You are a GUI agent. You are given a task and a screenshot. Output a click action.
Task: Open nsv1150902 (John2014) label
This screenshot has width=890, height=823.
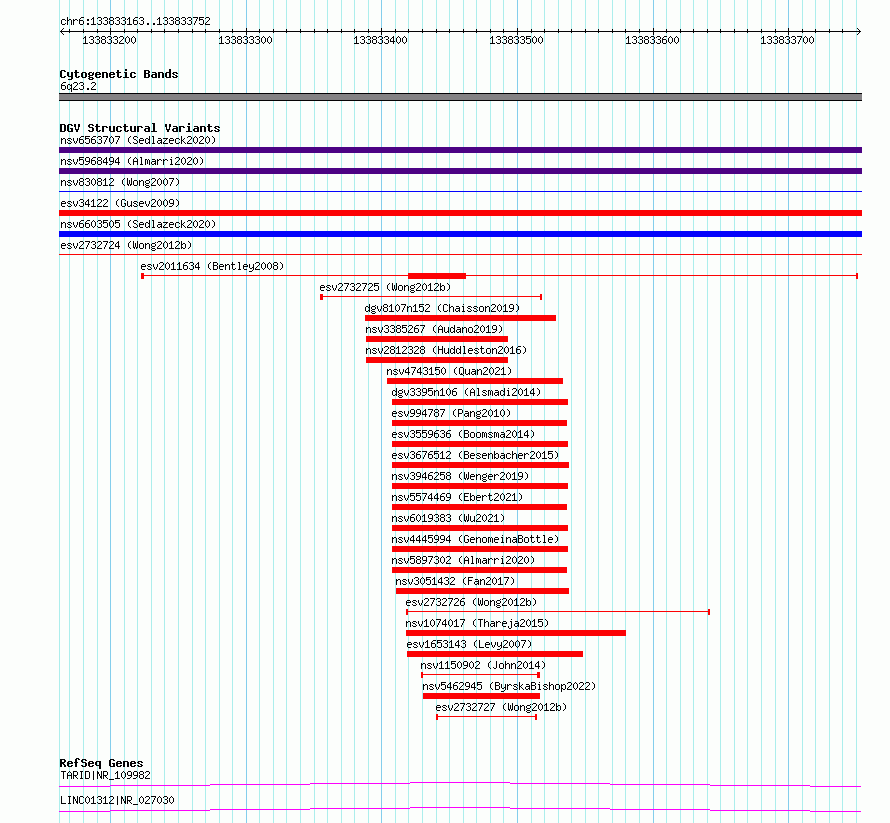click(x=483, y=665)
